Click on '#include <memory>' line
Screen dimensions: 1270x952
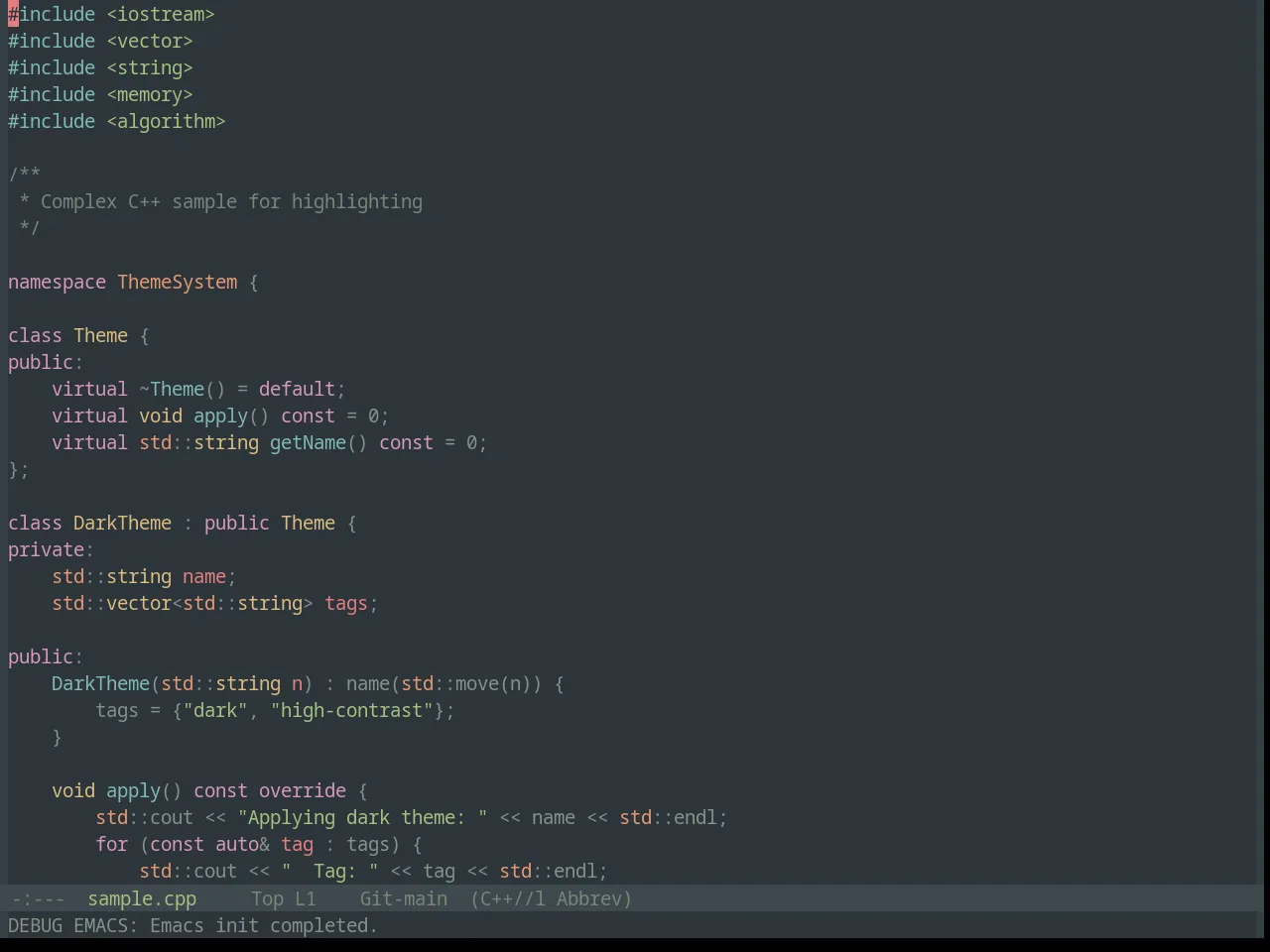(100, 95)
